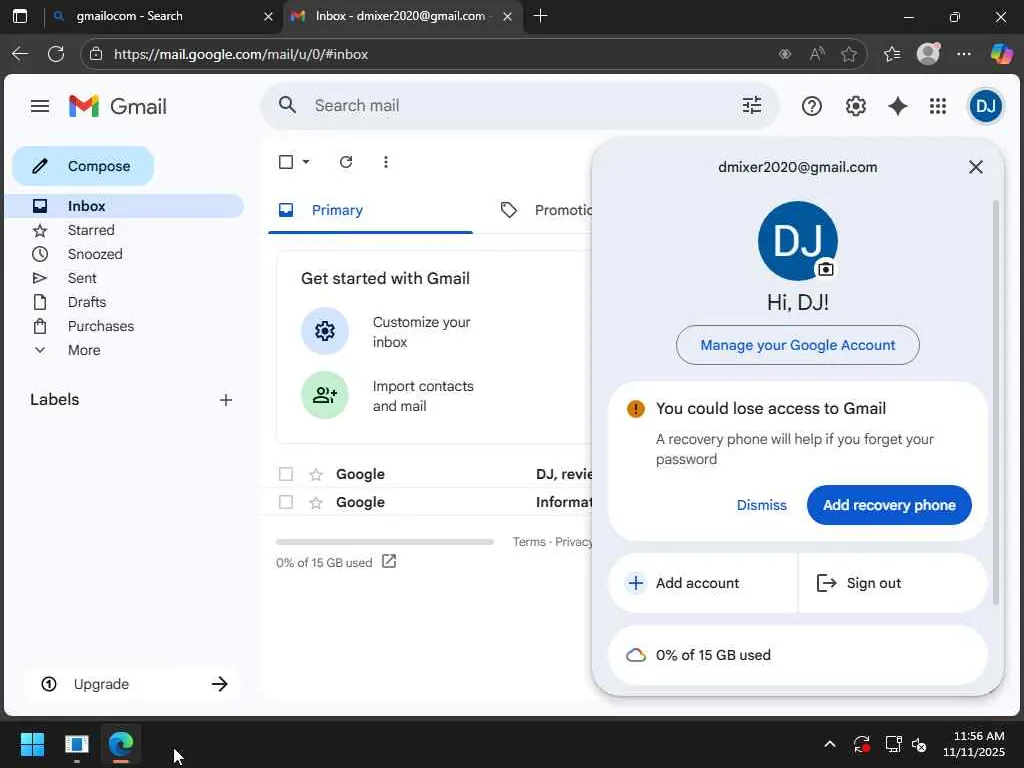Screen dimensions: 1024x768
Task: Click the storage usage progress bar
Action: [x=385, y=542]
